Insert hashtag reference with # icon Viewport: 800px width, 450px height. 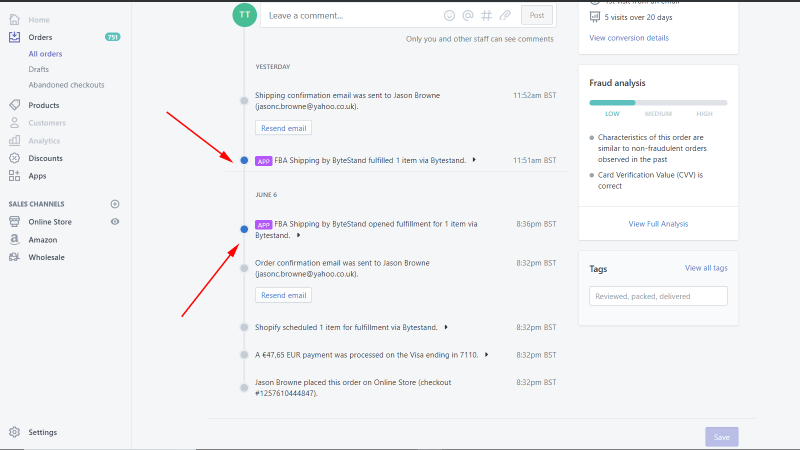(x=486, y=15)
